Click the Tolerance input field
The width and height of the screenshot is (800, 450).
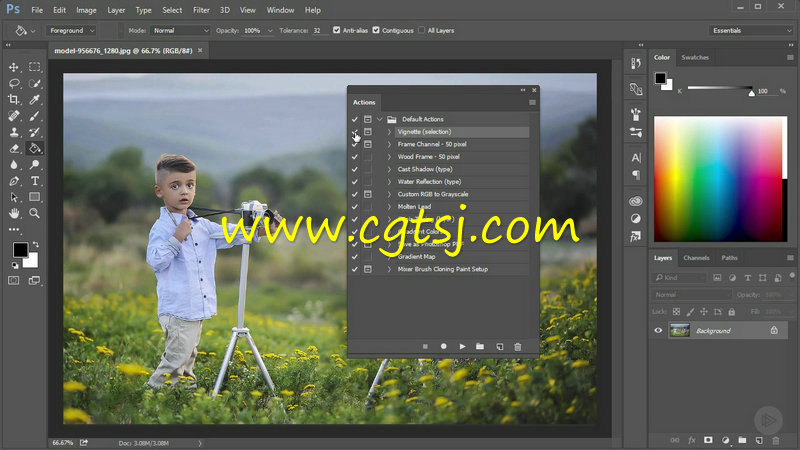pos(320,31)
